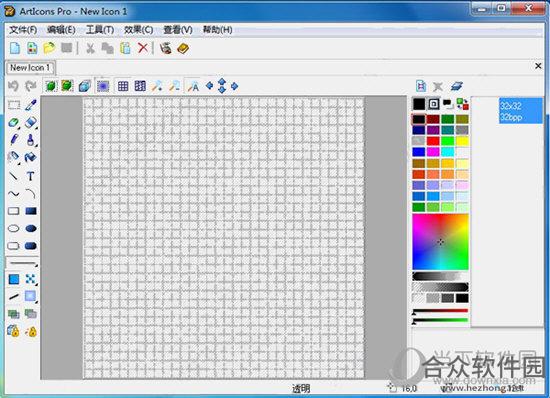550x398 pixels.
Task: Pick the eyedropper color picker tool
Action: pos(31,105)
